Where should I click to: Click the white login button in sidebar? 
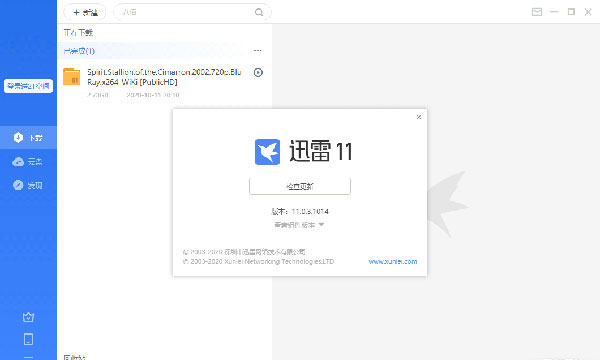point(28,86)
